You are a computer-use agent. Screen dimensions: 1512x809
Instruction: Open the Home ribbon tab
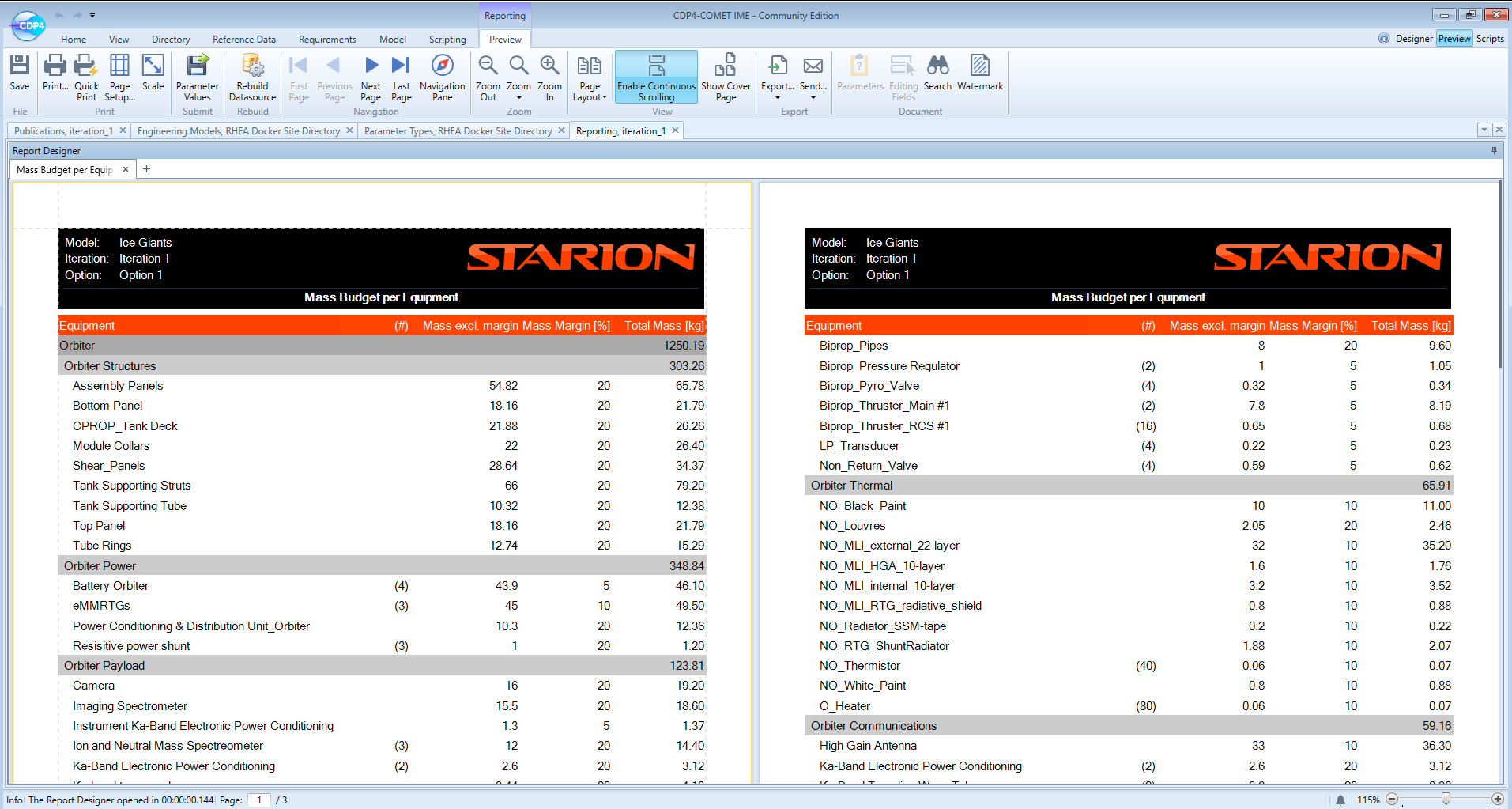(74, 40)
